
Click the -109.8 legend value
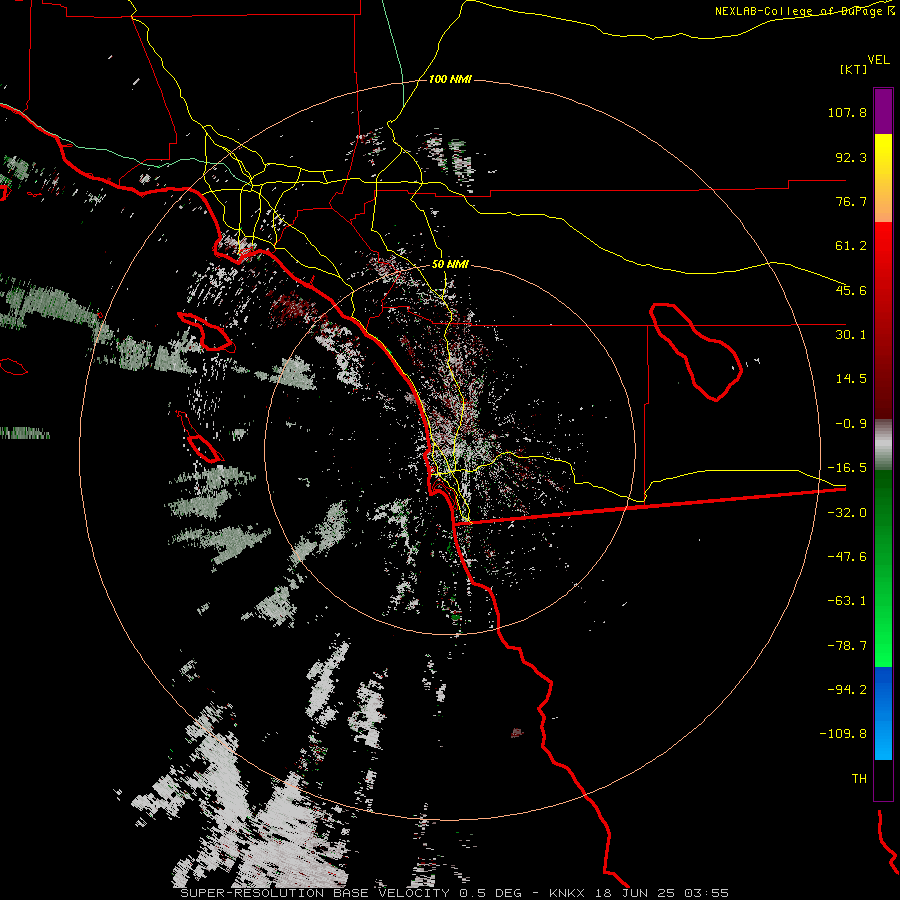coord(844,734)
